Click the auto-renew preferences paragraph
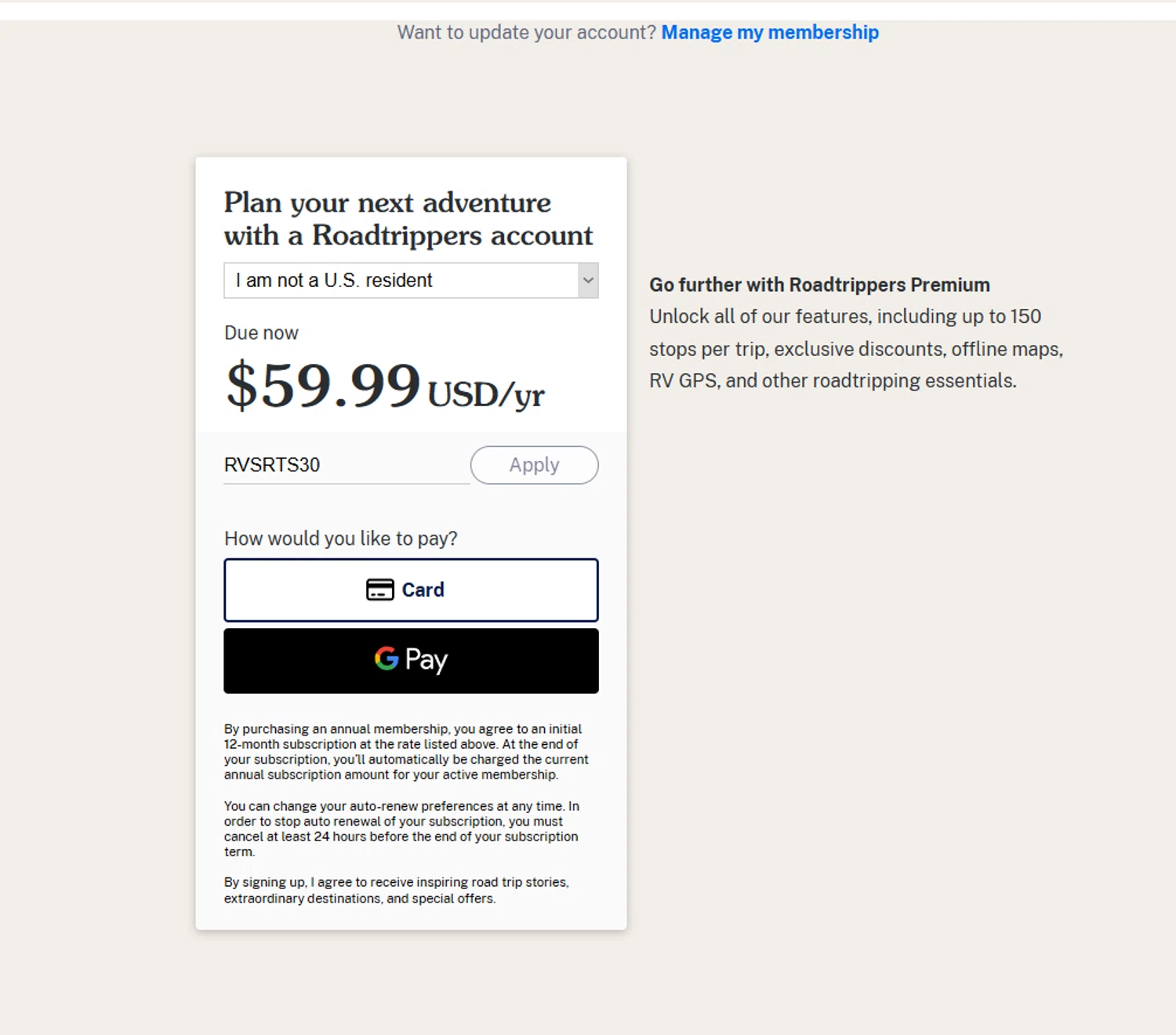 [401, 829]
